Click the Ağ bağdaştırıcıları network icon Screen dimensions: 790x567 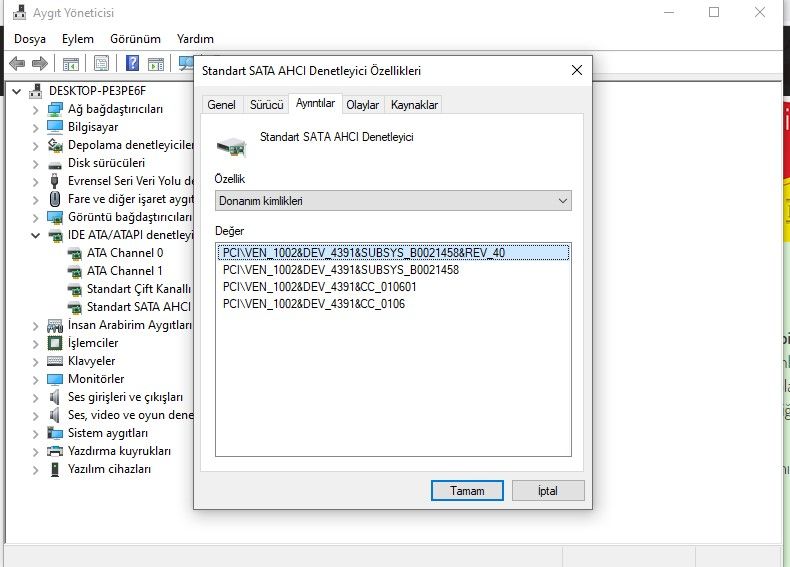pos(54,109)
